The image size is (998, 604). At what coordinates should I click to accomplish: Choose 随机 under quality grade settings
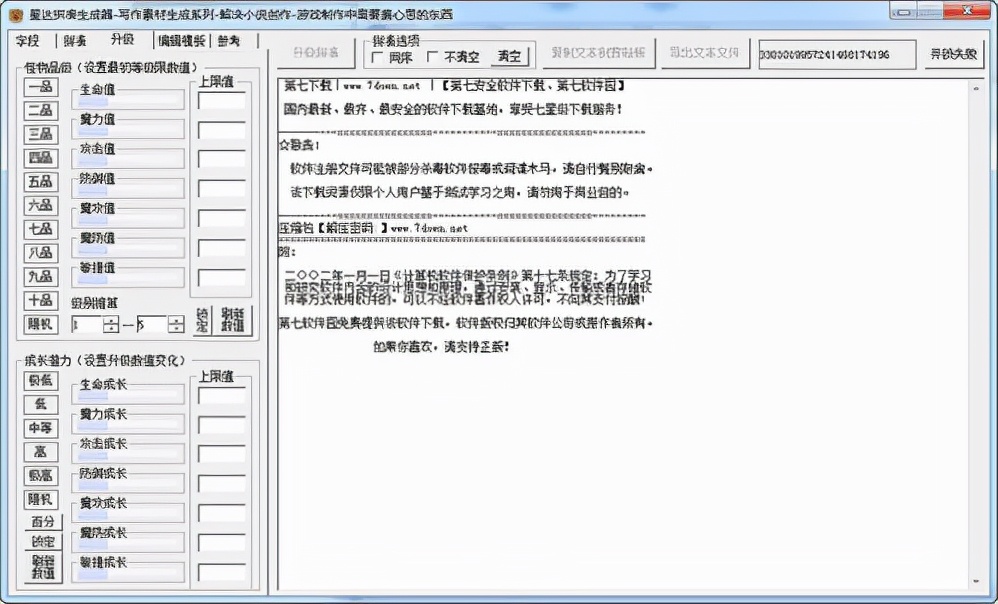pyautogui.click(x=39, y=323)
